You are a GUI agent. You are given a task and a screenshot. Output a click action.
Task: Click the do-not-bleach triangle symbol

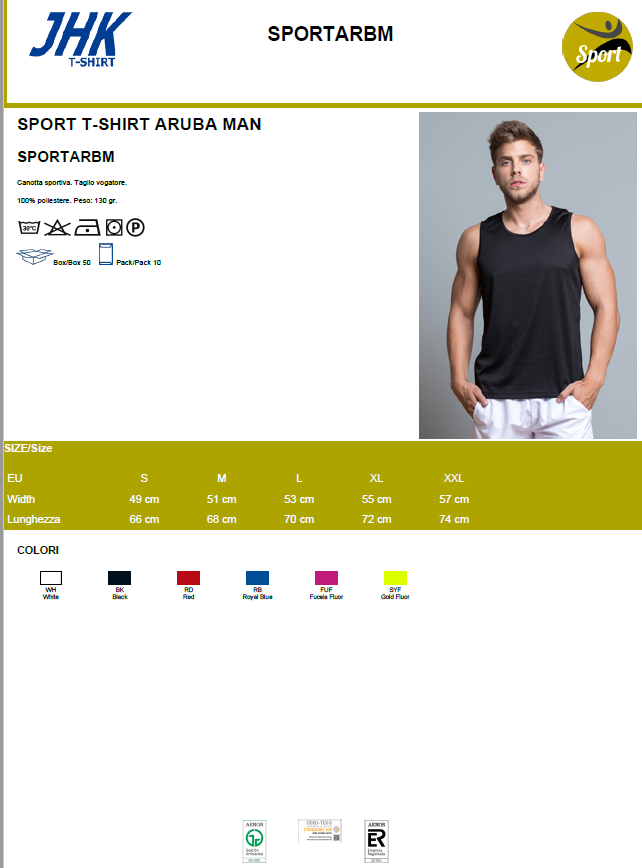click(58, 228)
